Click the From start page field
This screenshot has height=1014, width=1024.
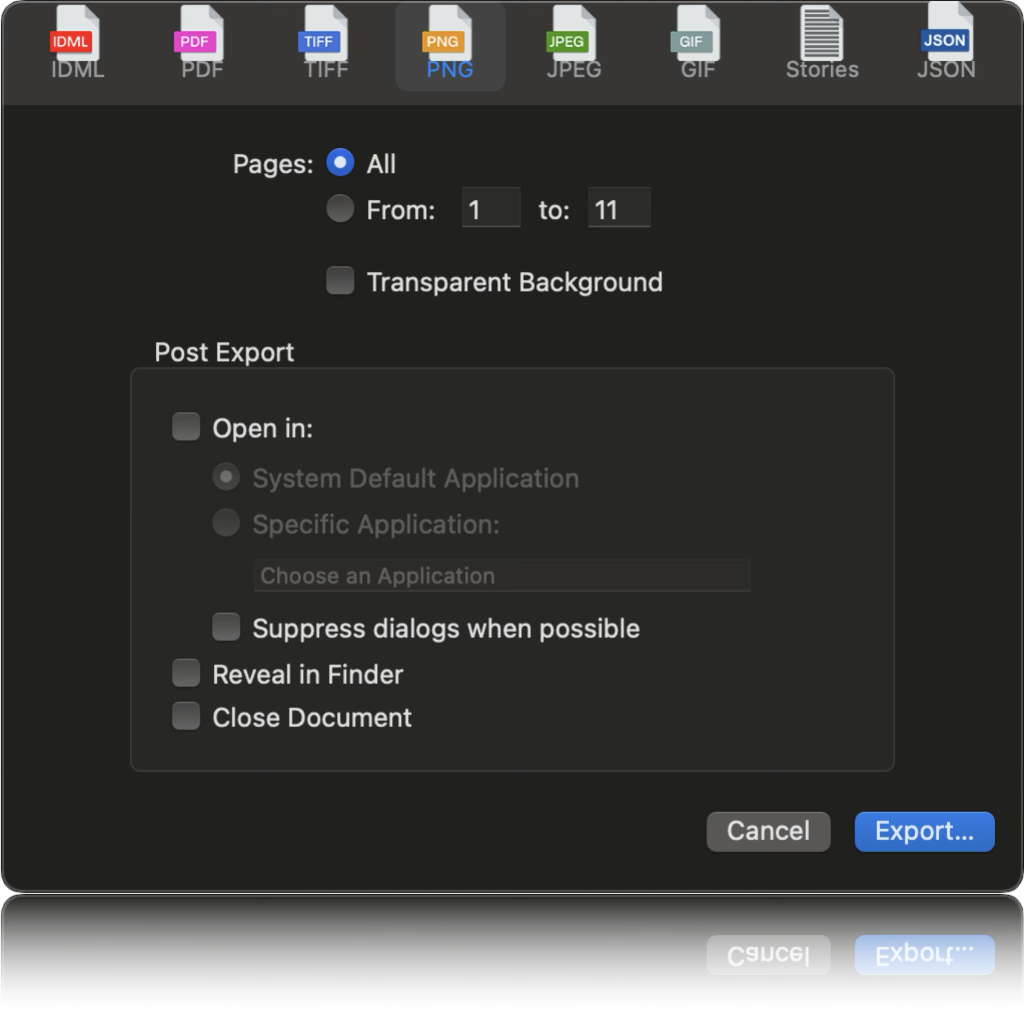(491, 208)
